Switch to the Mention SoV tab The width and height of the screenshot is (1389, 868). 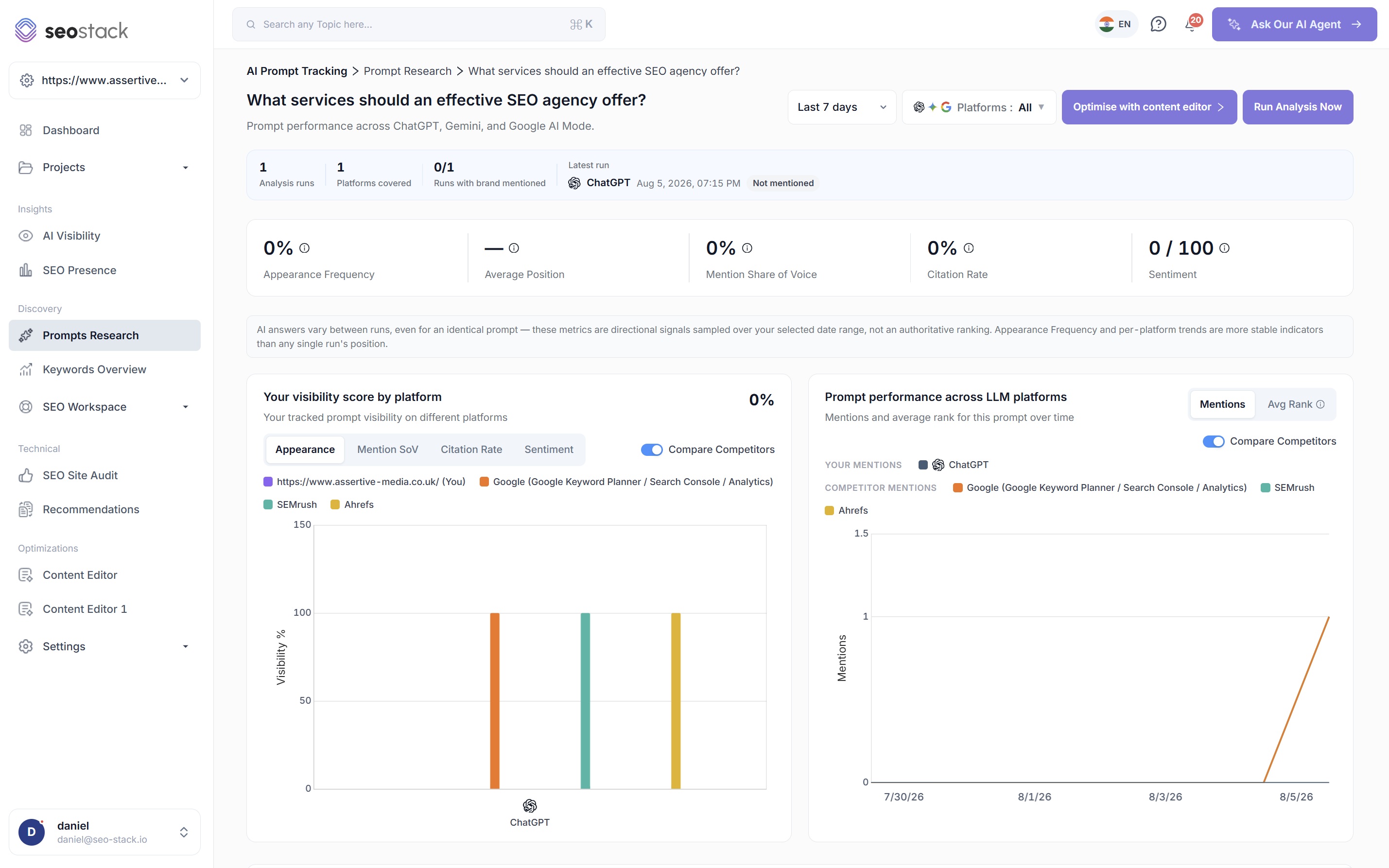[387, 450]
